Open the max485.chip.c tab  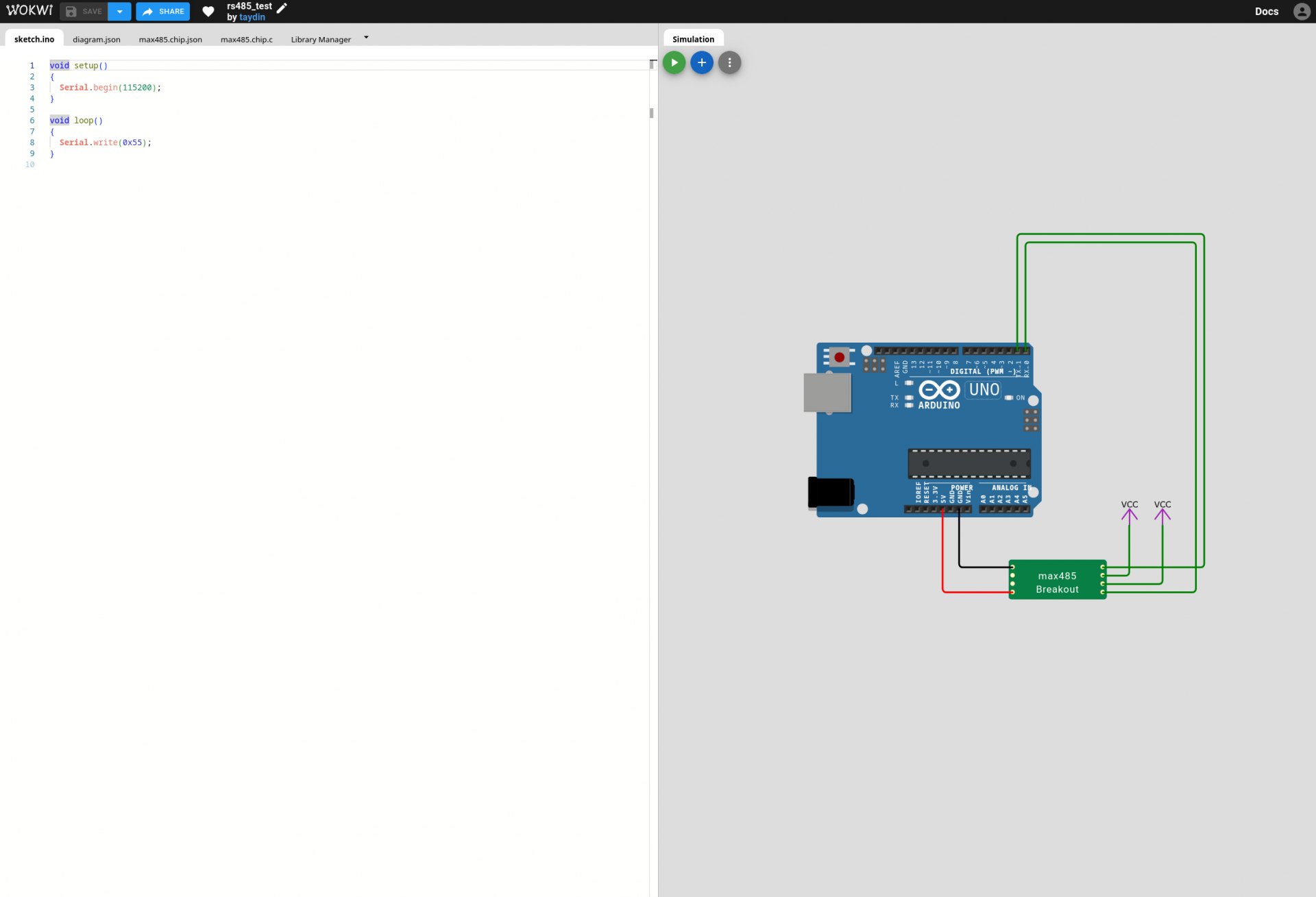[x=246, y=39]
